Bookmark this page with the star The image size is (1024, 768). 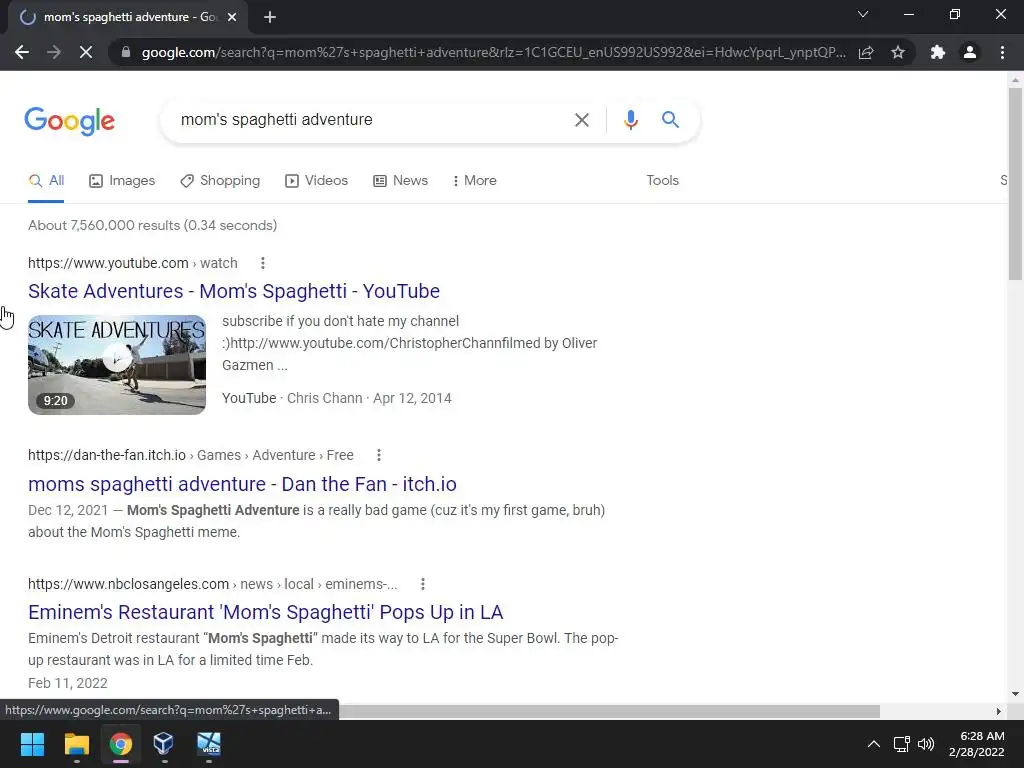(x=898, y=52)
